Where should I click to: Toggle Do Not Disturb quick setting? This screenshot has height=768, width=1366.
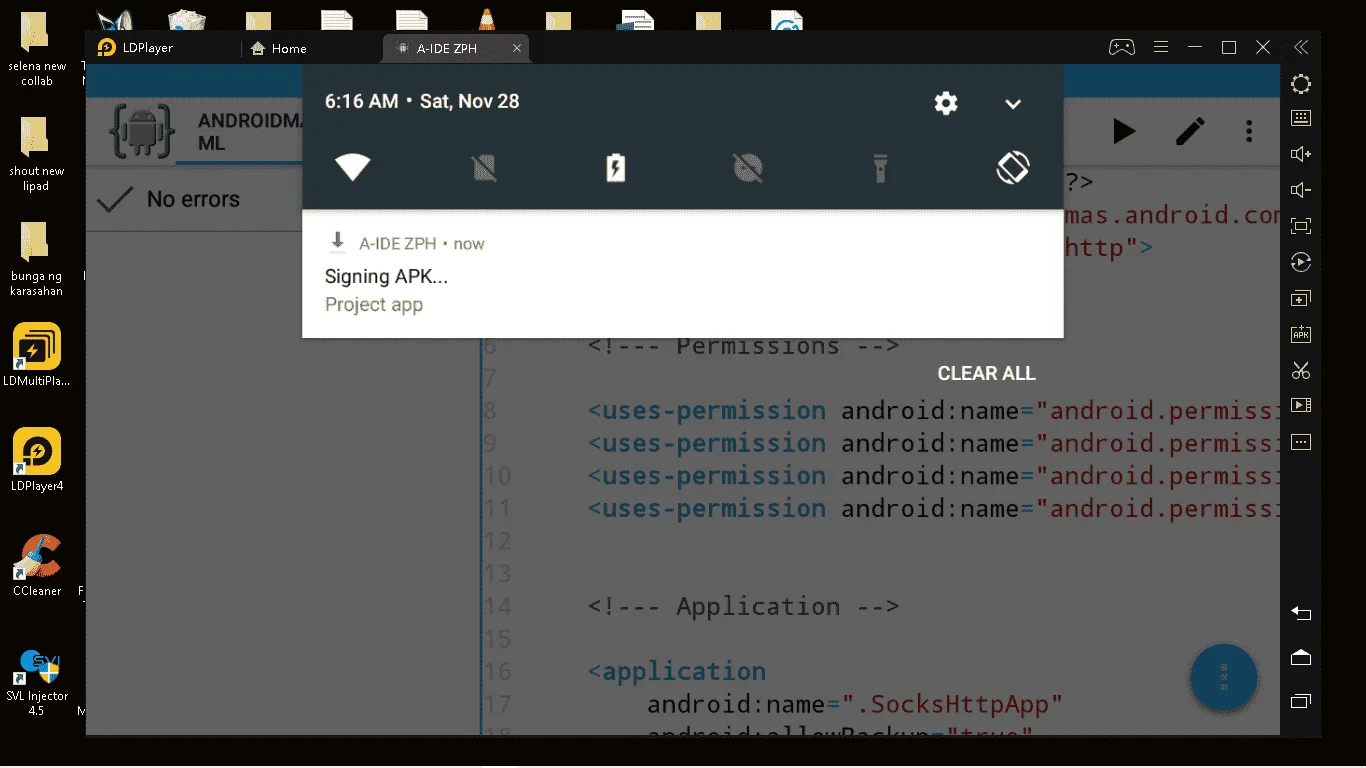748,168
